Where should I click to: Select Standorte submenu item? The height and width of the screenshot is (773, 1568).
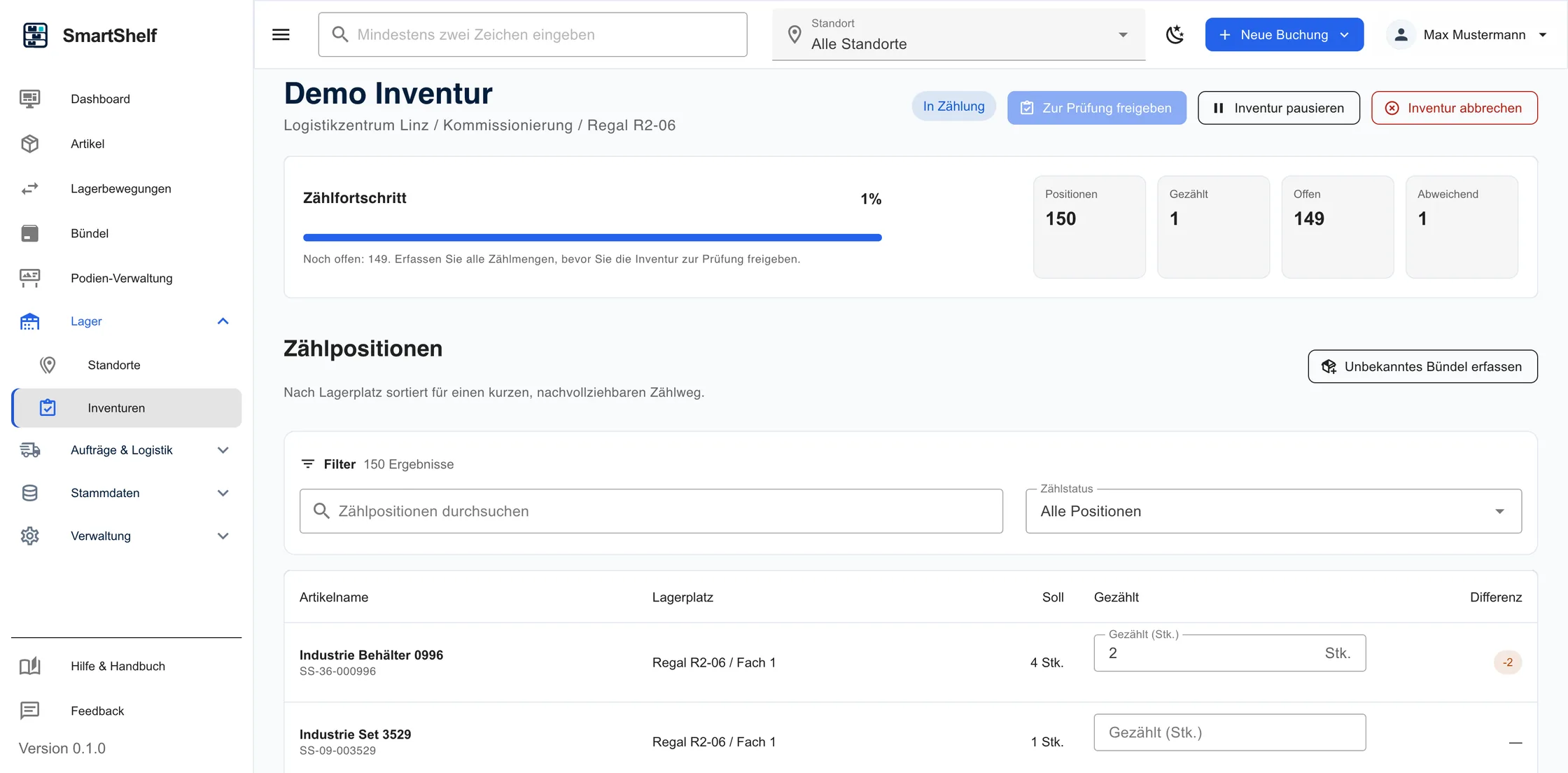tap(126, 365)
